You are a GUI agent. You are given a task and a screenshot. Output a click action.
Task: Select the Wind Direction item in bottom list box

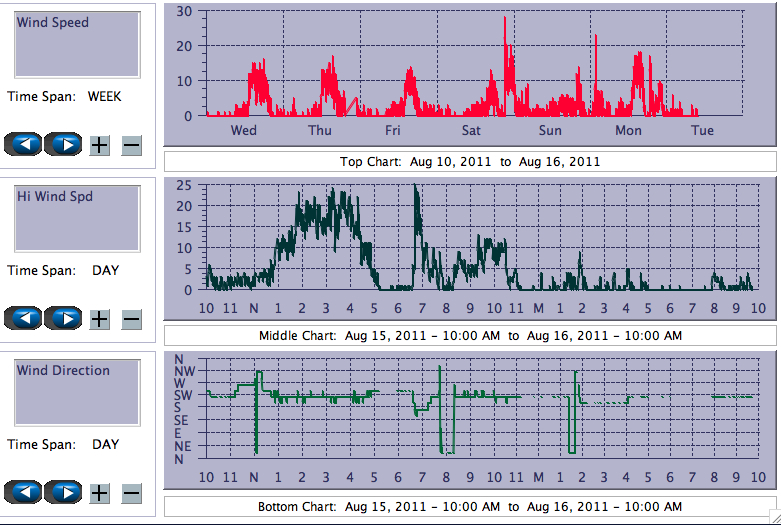coord(63,370)
